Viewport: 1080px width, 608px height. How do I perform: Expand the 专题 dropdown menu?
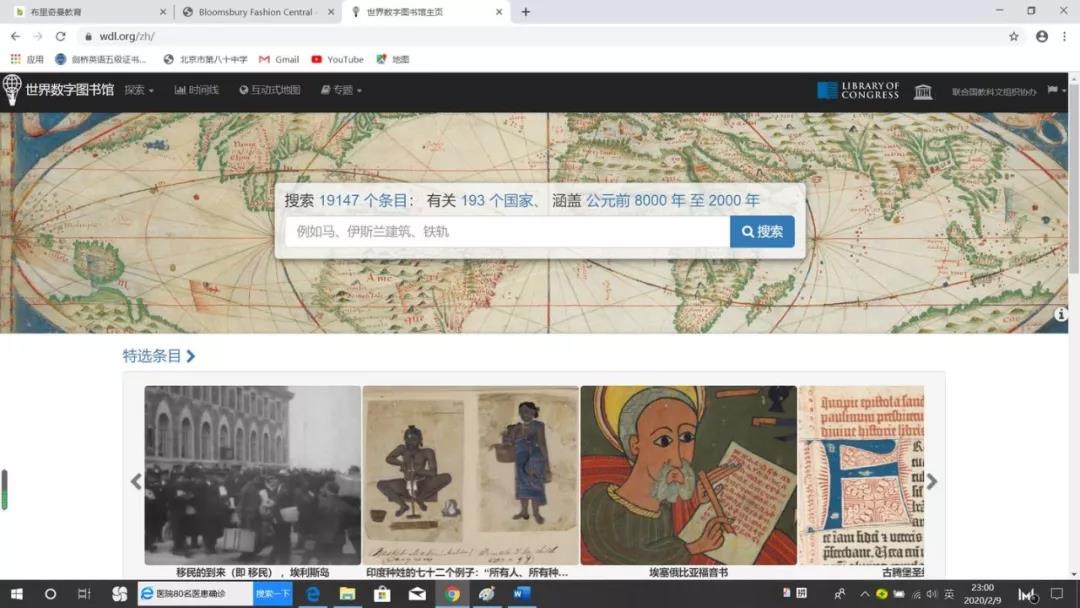pyautogui.click(x=341, y=90)
